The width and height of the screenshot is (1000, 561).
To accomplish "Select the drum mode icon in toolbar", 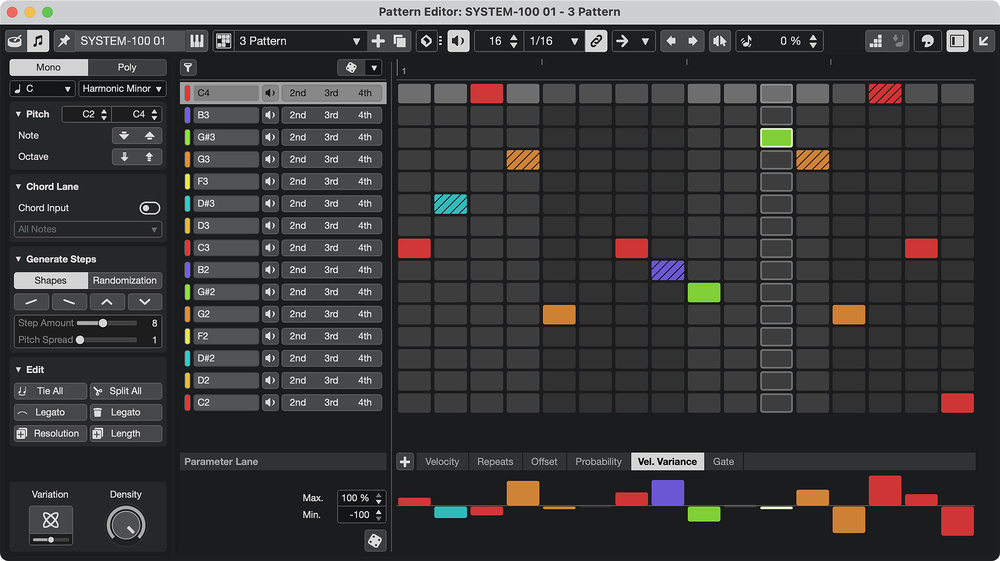I will tap(15, 41).
